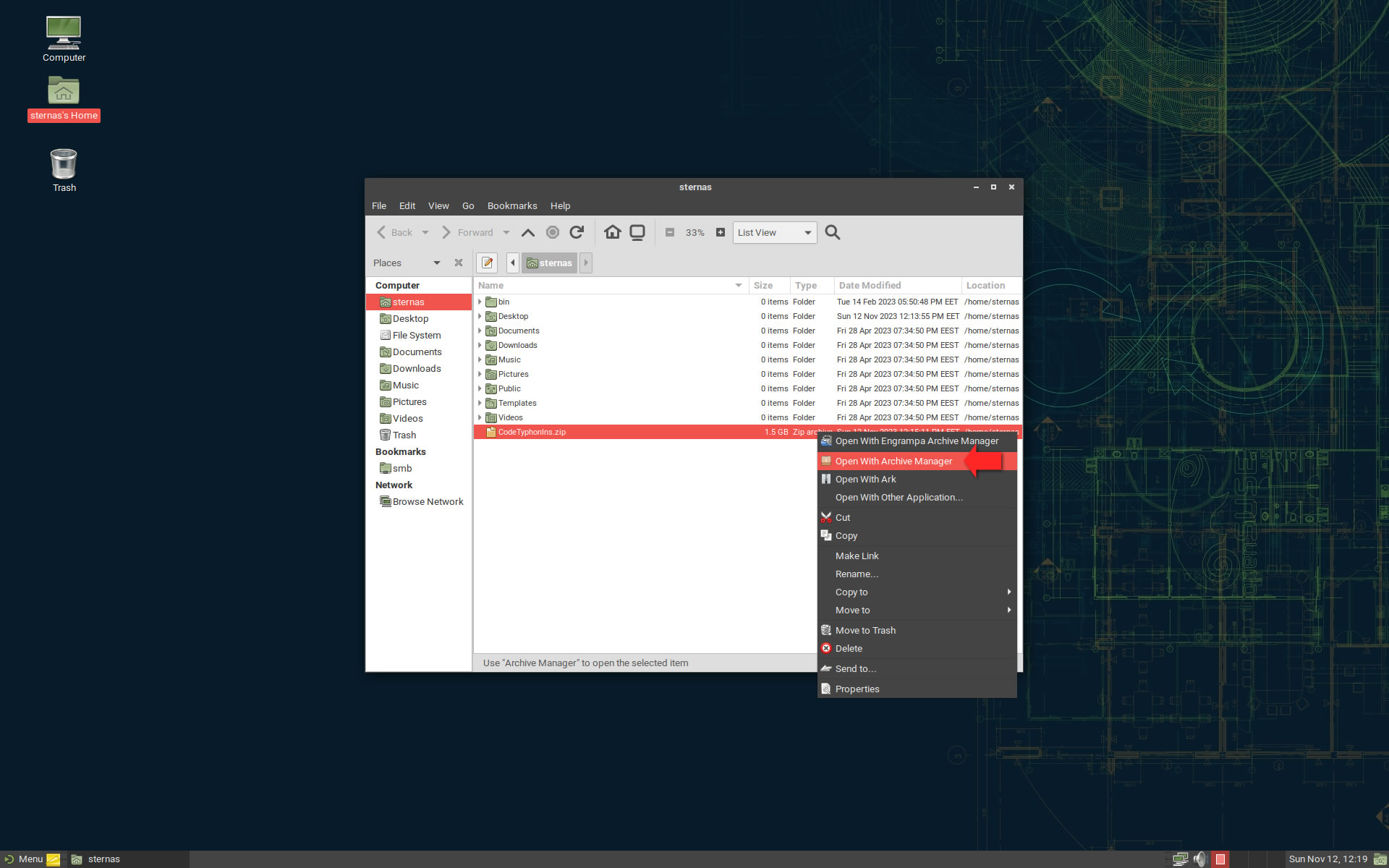Toggle the text location edit button
This screenshot has width=1389, height=868.
click(x=487, y=263)
